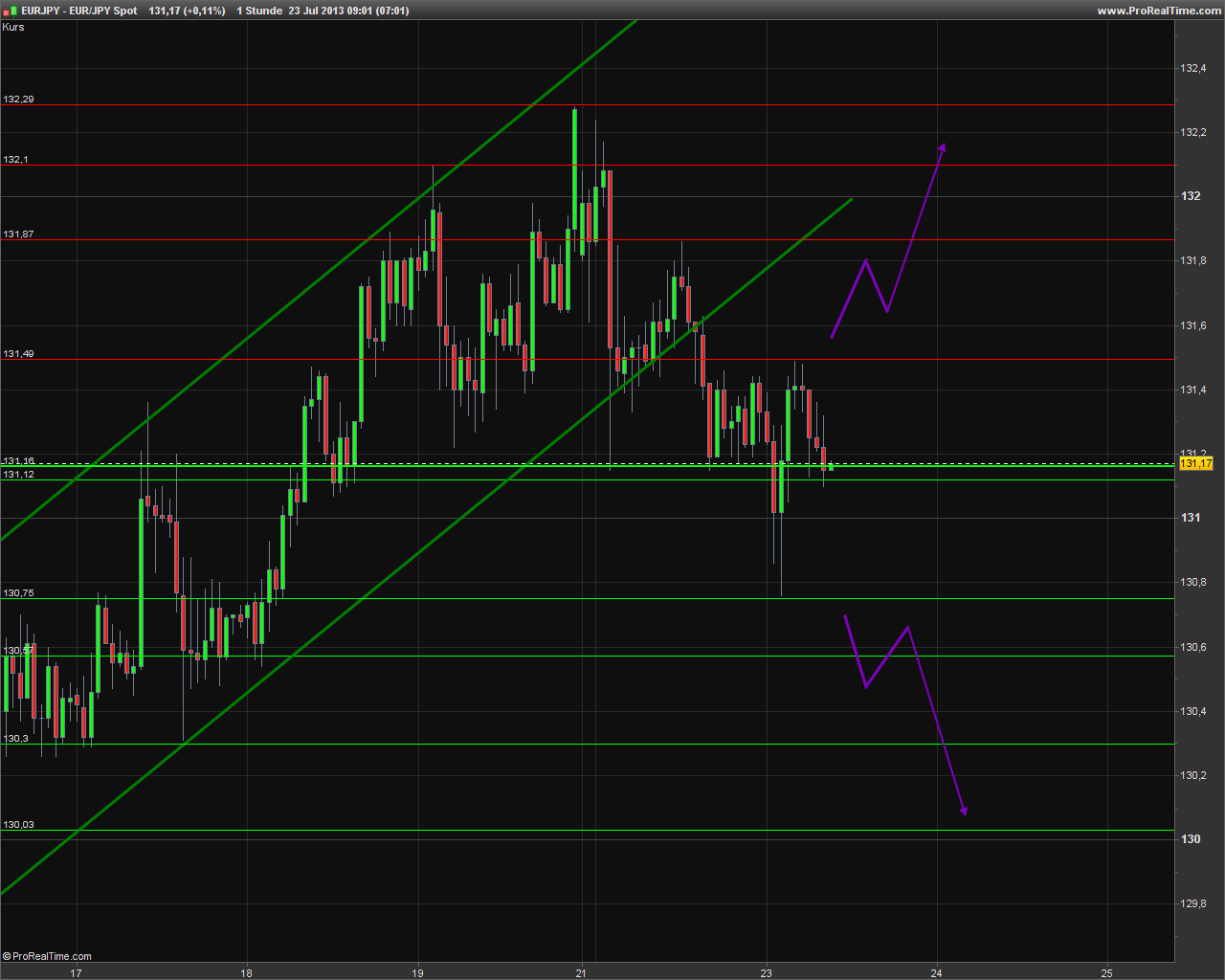
Task: Click bold 131 on the right price axis
Action: pos(1191,517)
